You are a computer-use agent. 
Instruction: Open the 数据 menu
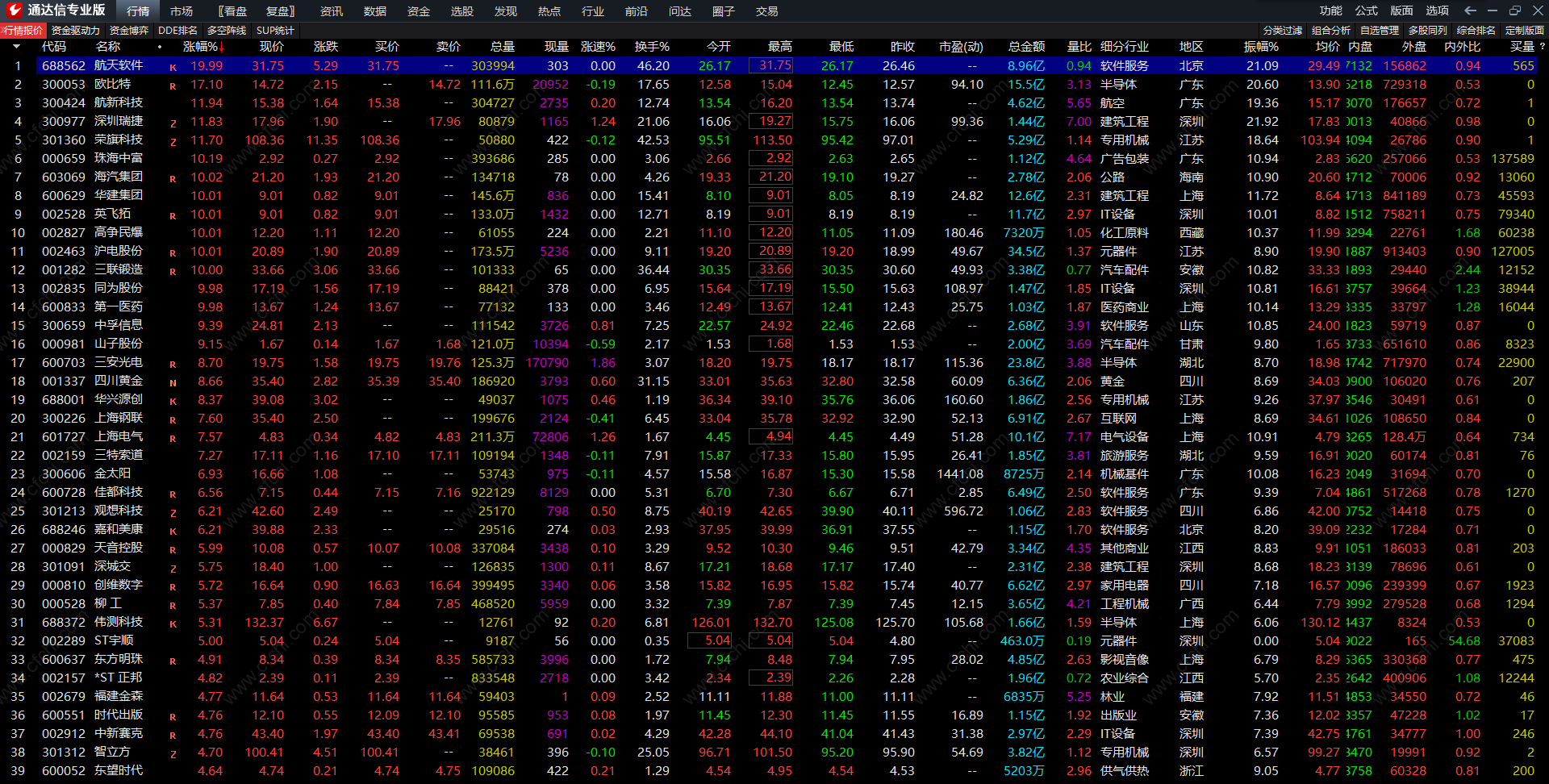[x=375, y=11]
